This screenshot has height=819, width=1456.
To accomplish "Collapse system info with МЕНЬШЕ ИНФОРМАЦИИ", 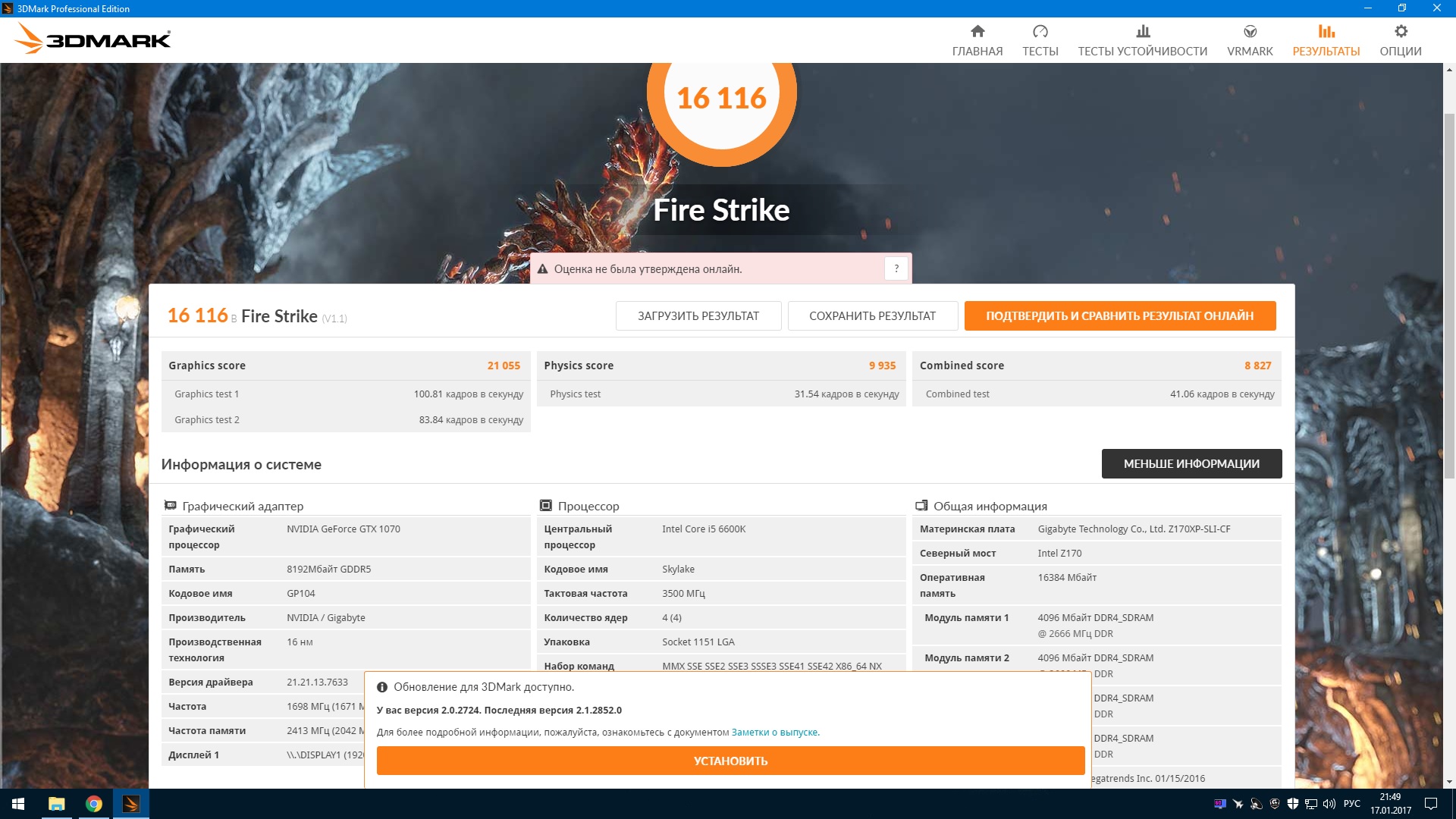I will coord(1191,463).
